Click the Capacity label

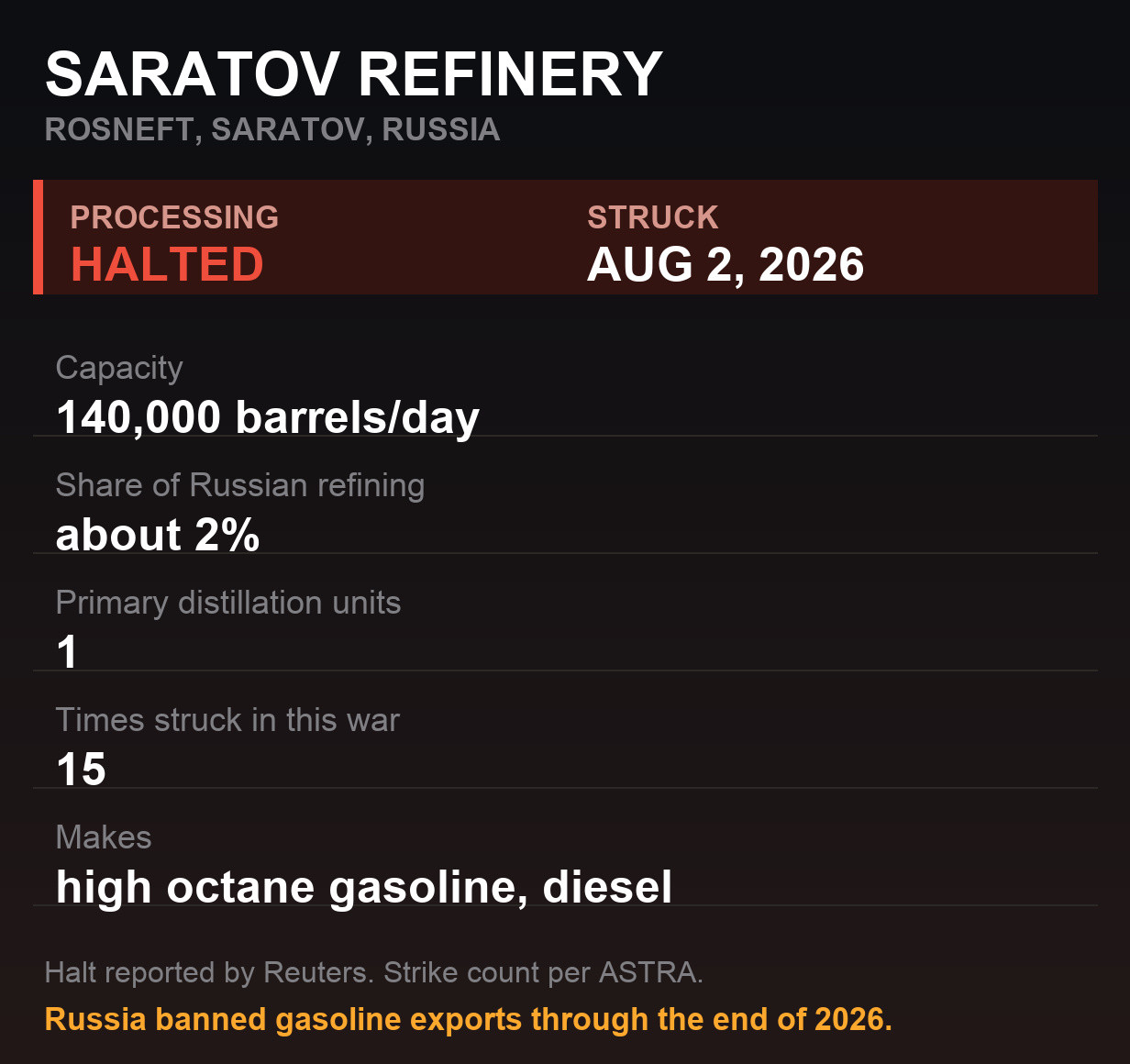pos(119,368)
